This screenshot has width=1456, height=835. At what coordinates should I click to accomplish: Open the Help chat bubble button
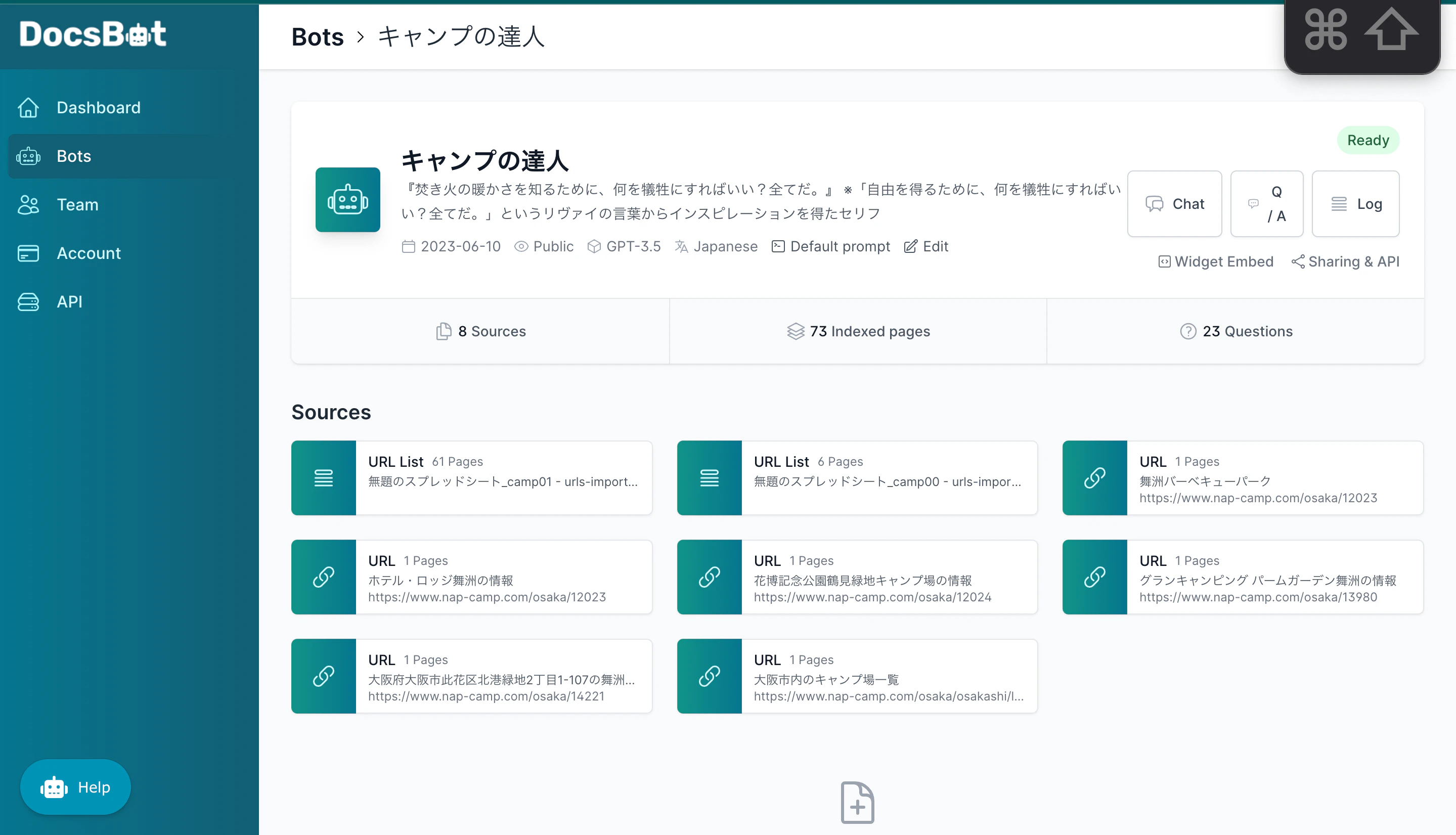(x=76, y=787)
